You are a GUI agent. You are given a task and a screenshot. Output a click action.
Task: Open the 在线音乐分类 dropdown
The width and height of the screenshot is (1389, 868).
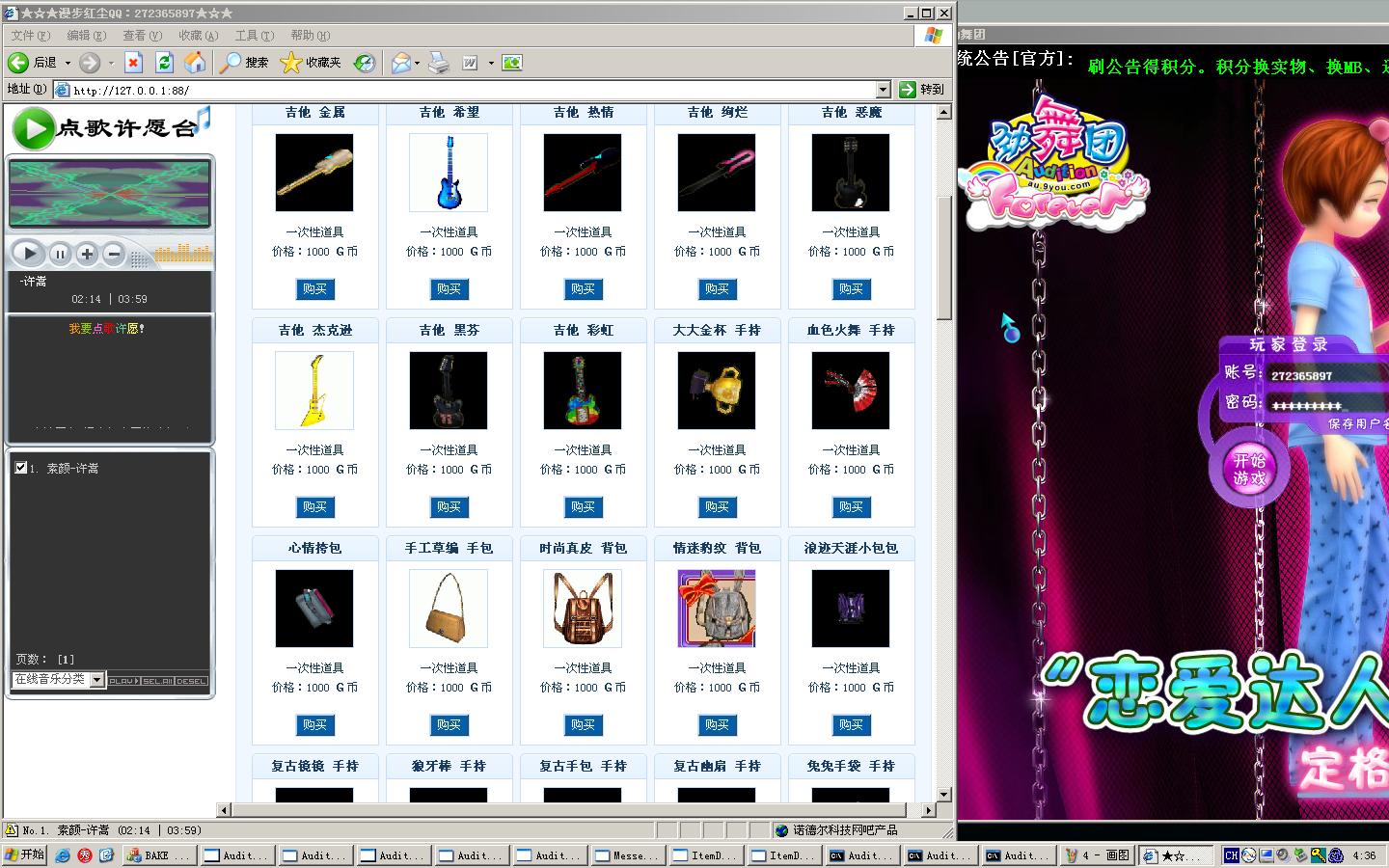pyautogui.click(x=96, y=680)
